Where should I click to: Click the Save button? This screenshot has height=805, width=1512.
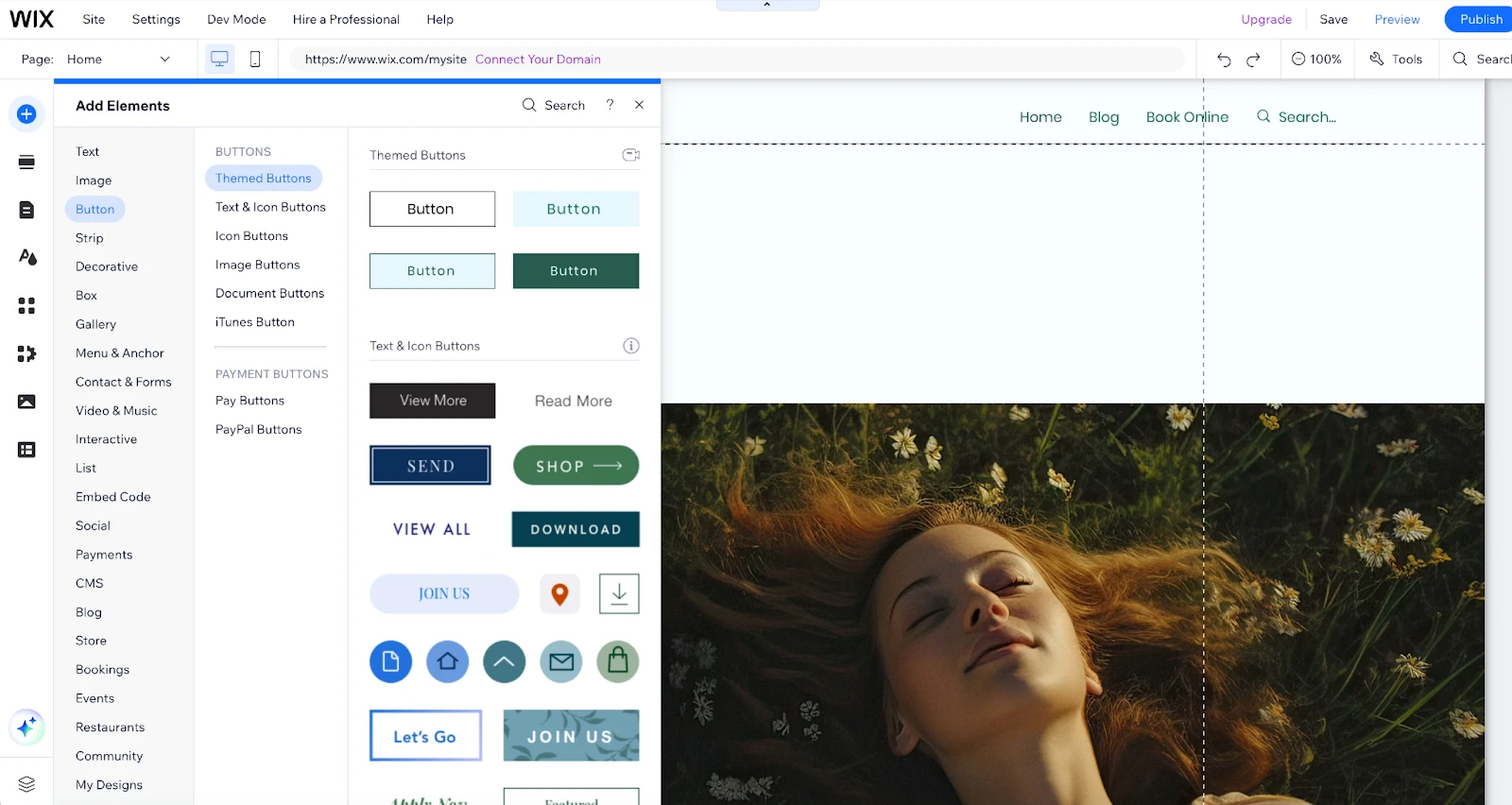point(1333,19)
